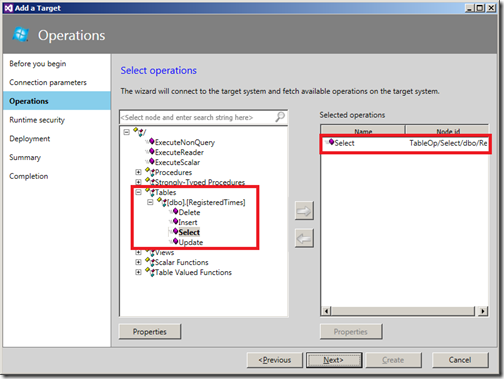Expand the Views node
The width and height of the screenshot is (504, 379).
pos(138,252)
